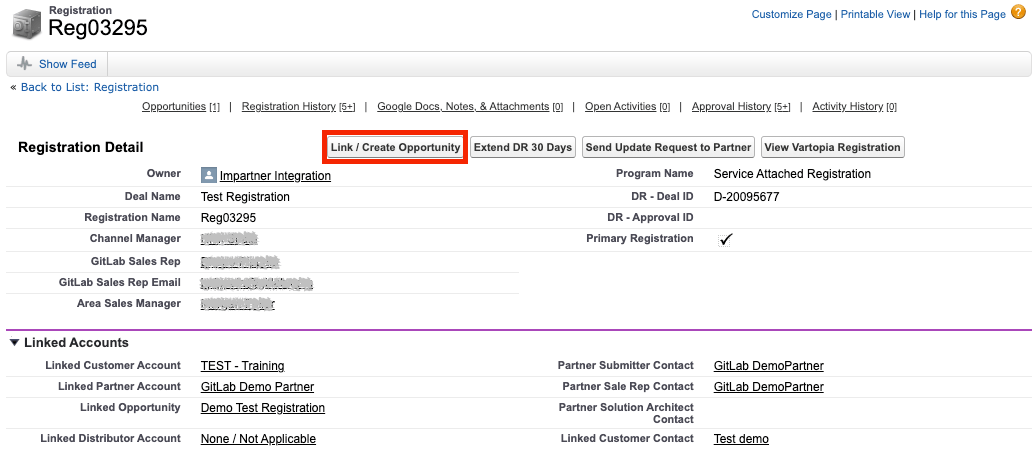Click Send Update Request to Partner
Viewport: 1034px width, 464px height.
point(668,148)
